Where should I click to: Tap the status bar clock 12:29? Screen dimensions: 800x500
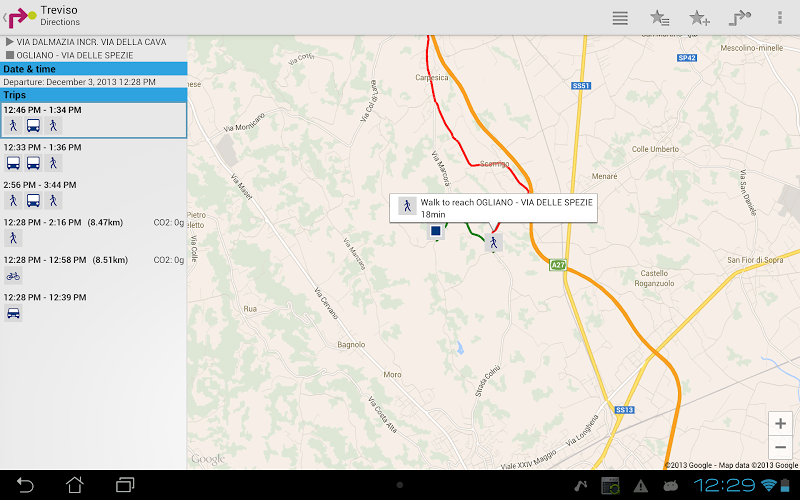click(x=723, y=485)
